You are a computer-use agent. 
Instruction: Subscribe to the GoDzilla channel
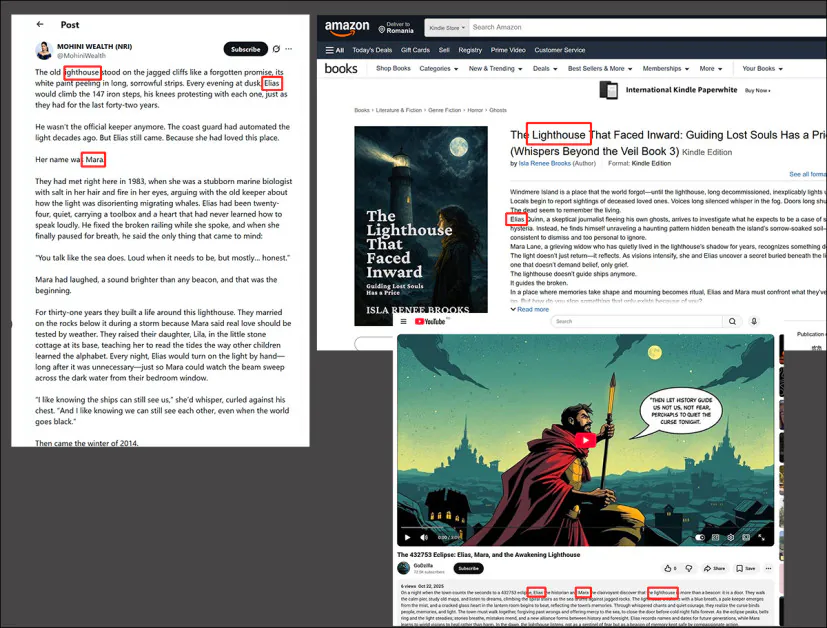coord(468,568)
